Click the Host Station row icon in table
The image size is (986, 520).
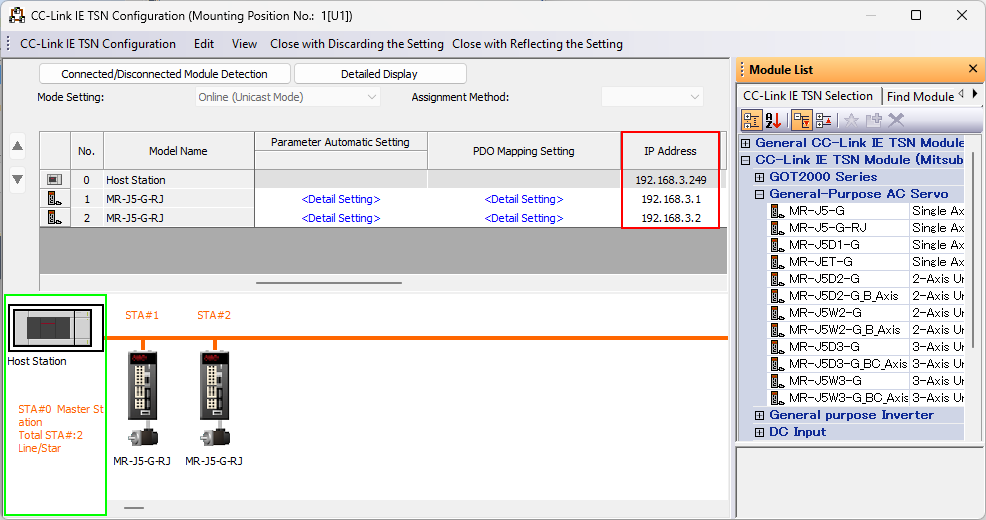[x=55, y=180]
